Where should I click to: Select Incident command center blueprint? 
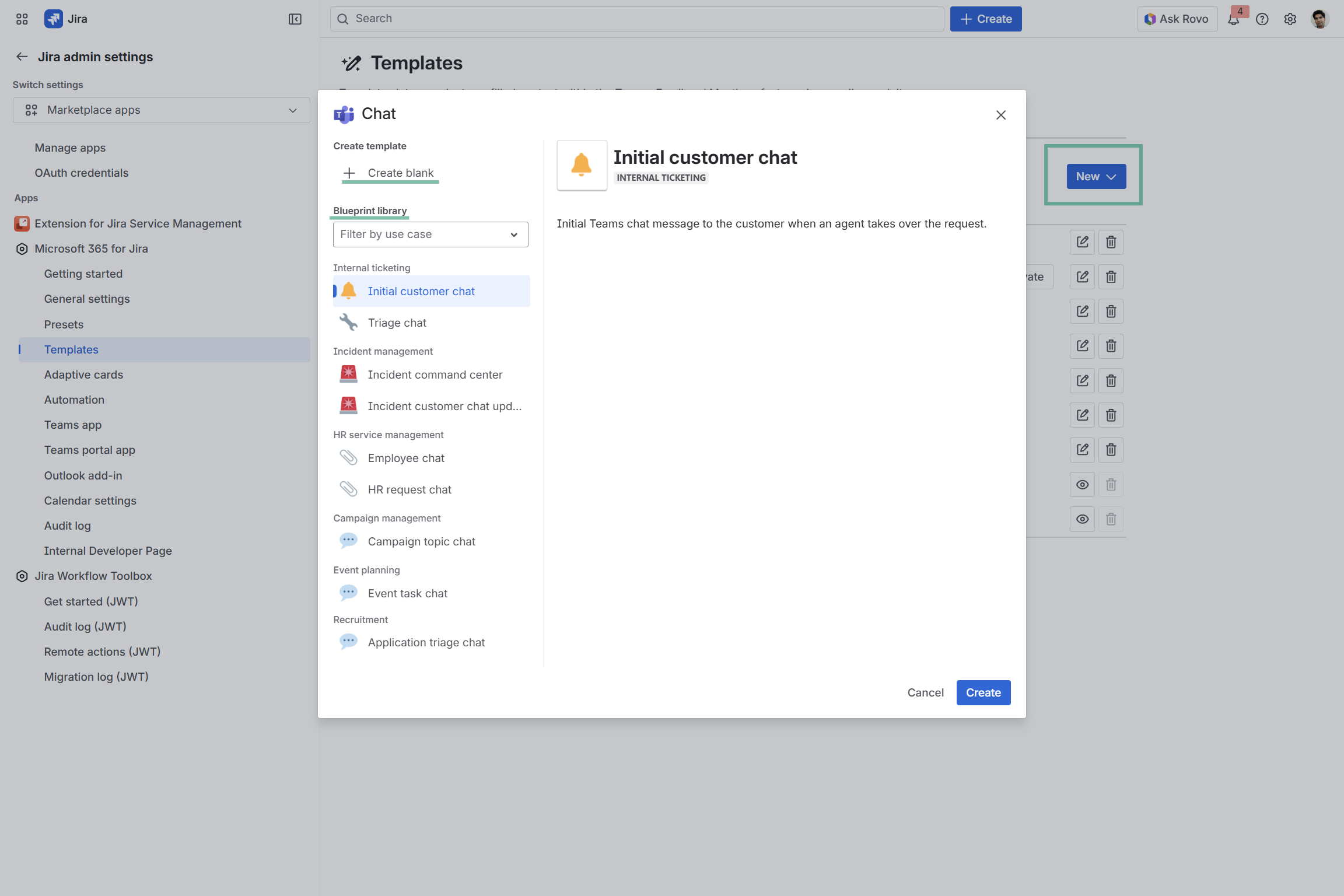point(435,374)
